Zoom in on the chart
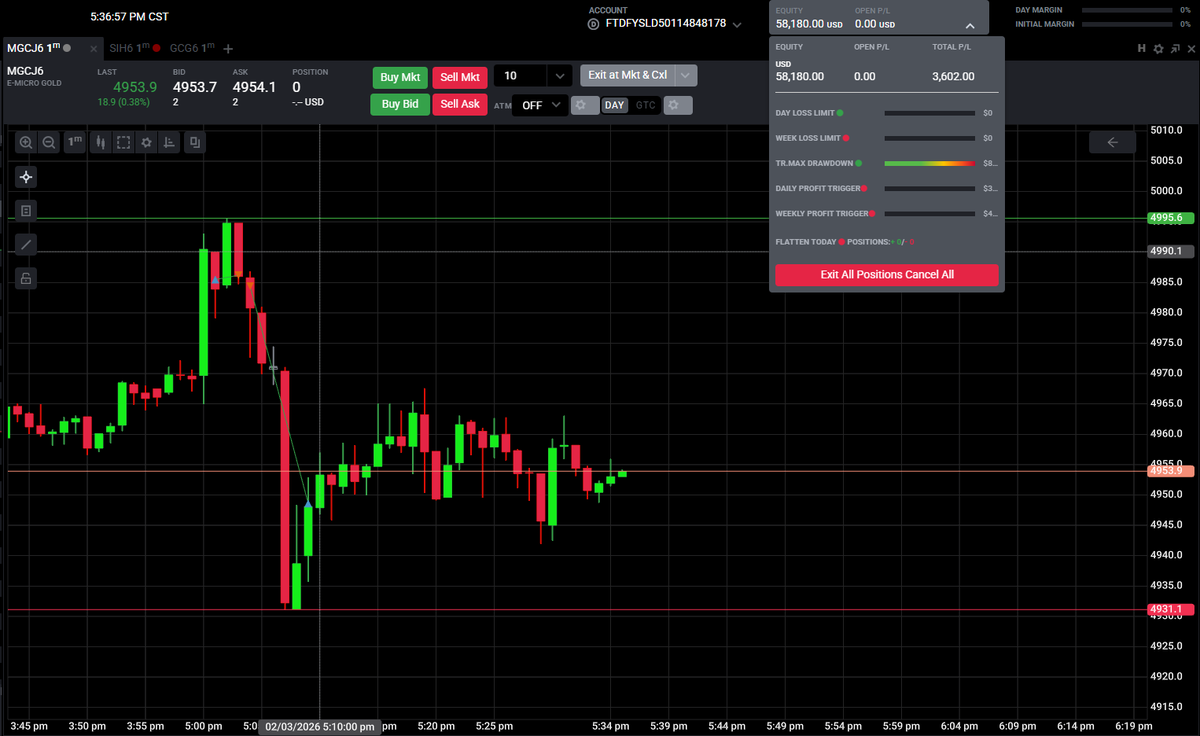This screenshot has height=736, width=1200. pyautogui.click(x=26, y=143)
